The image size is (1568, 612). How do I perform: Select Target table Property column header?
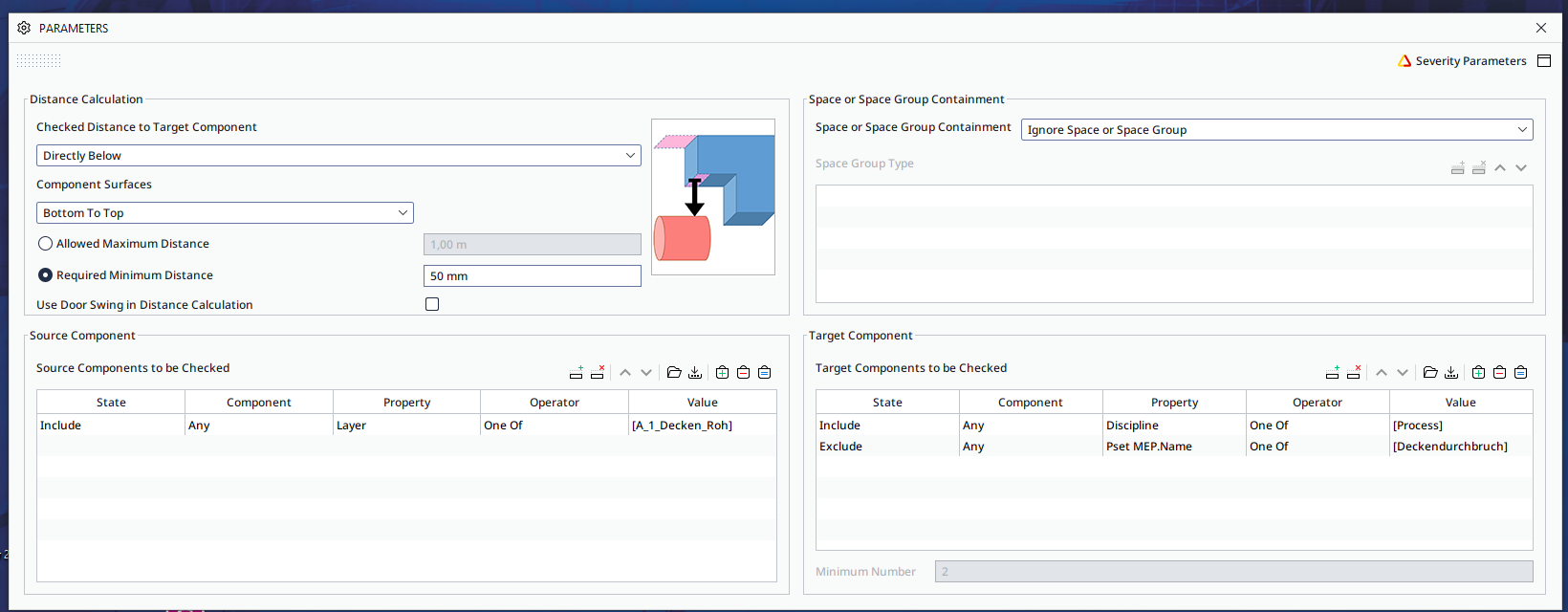[x=1174, y=402]
